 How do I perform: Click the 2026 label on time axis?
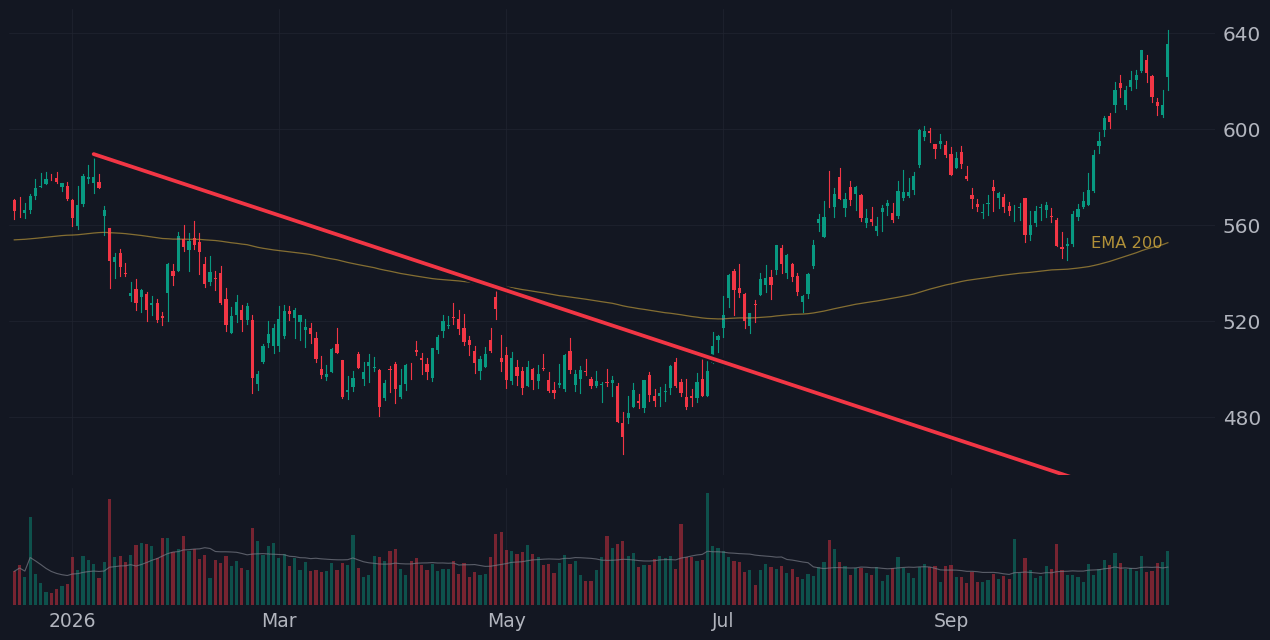[x=72, y=621]
